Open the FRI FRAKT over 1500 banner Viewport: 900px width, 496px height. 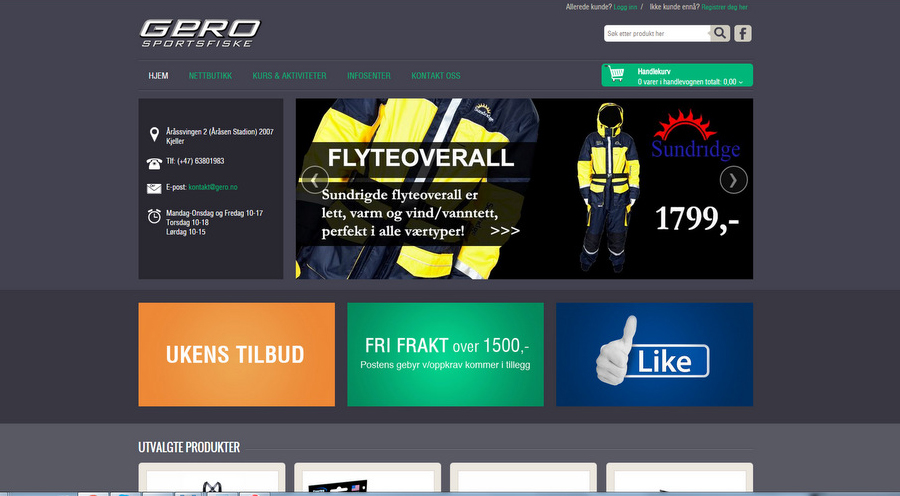[445, 354]
